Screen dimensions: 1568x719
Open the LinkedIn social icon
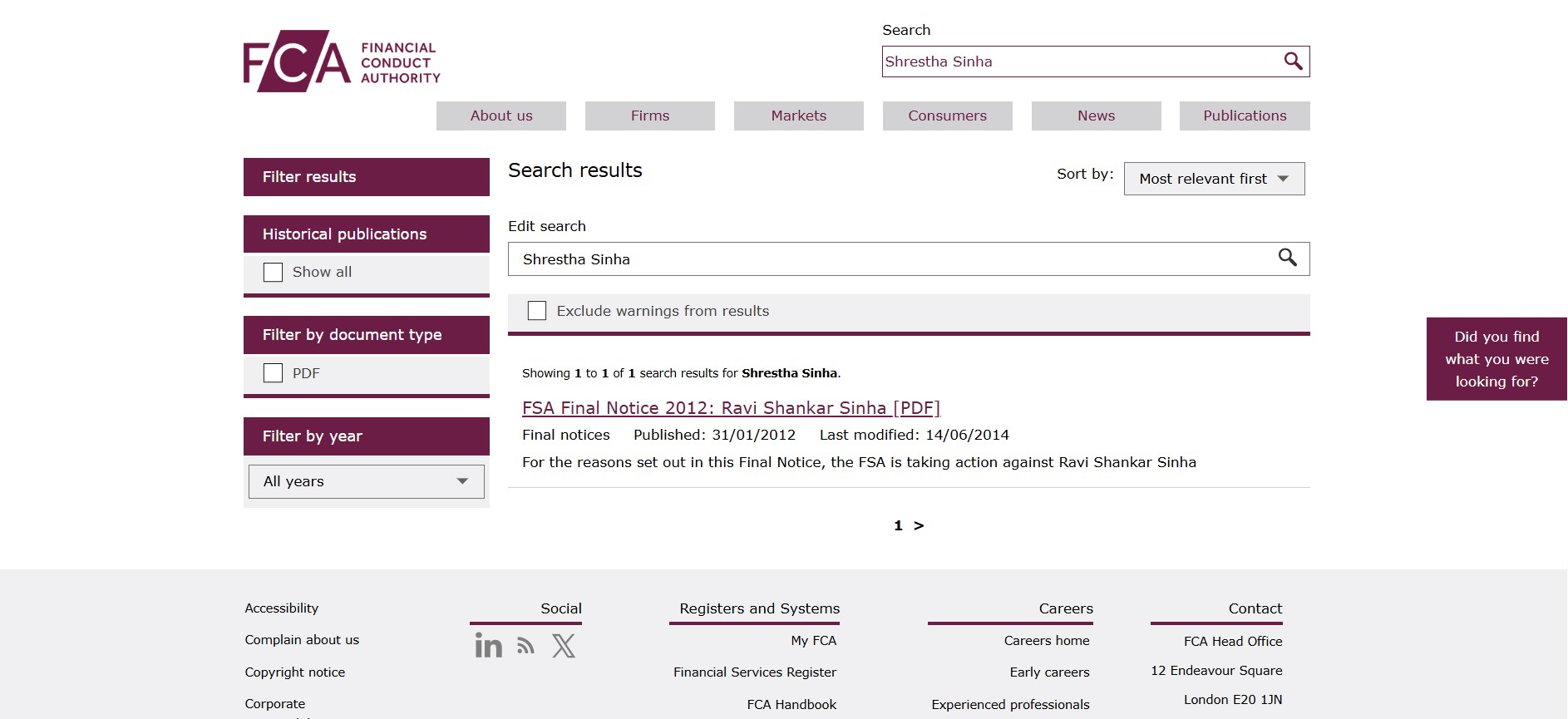tap(488, 646)
